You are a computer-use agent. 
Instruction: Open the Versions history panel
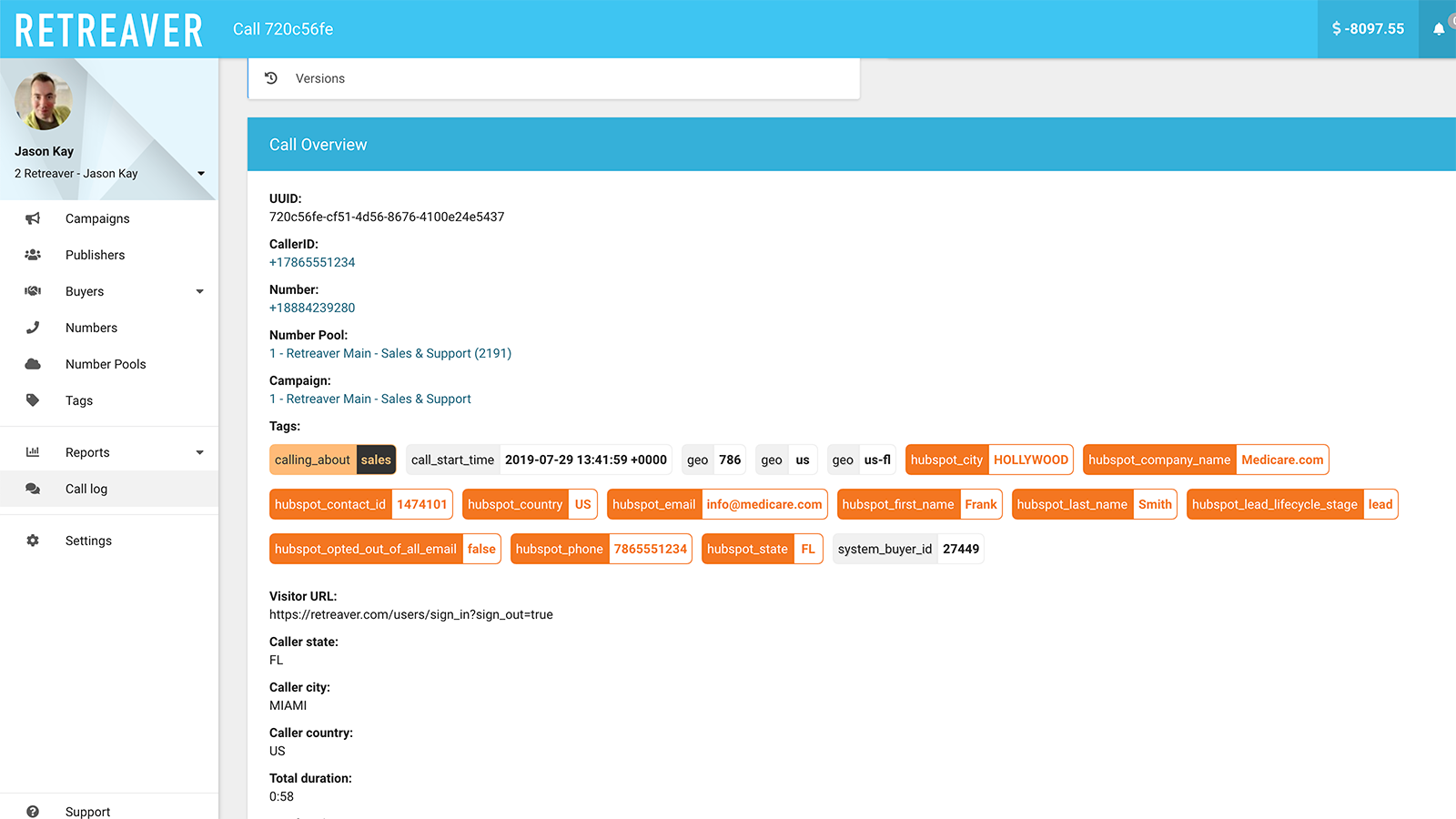point(318,78)
